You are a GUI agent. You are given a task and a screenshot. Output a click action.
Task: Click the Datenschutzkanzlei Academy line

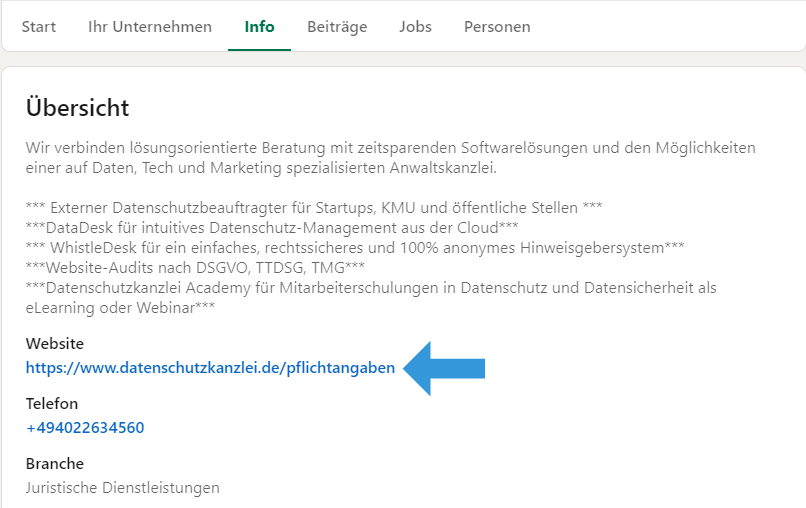(x=371, y=298)
